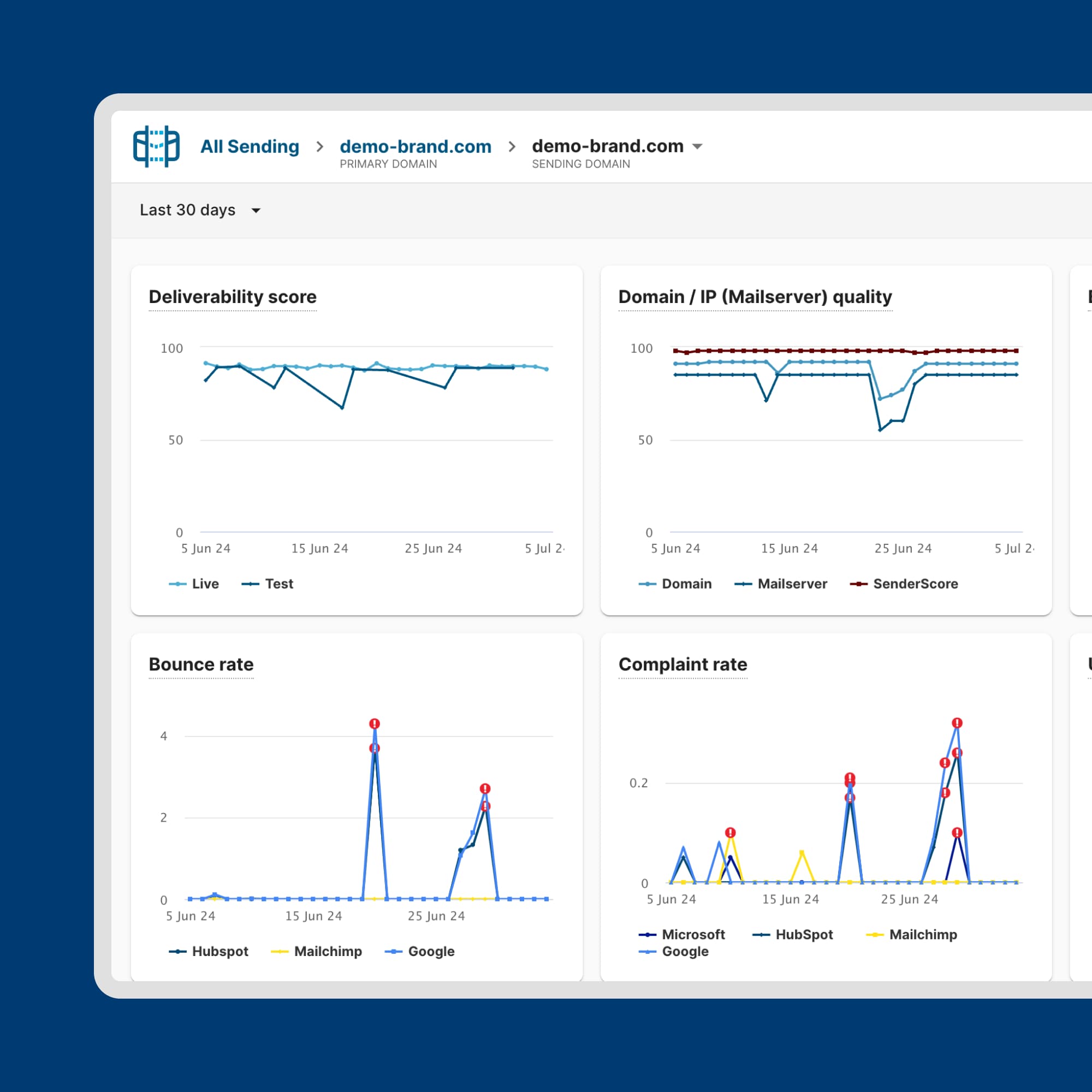The width and height of the screenshot is (1092, 1092).
Task: Click breadcrumb chevron before the sending domain
Action: click(512, 147)
